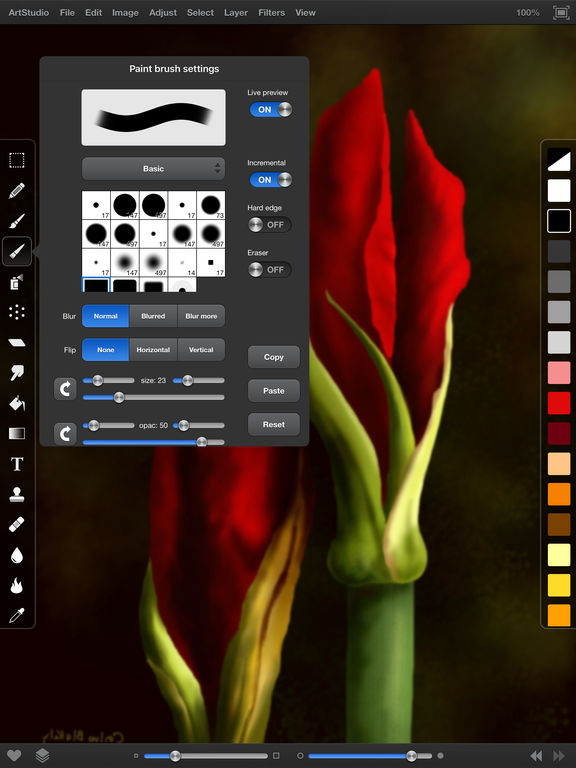
Task: Choose the Pencil tool
Action: [17, 191]
